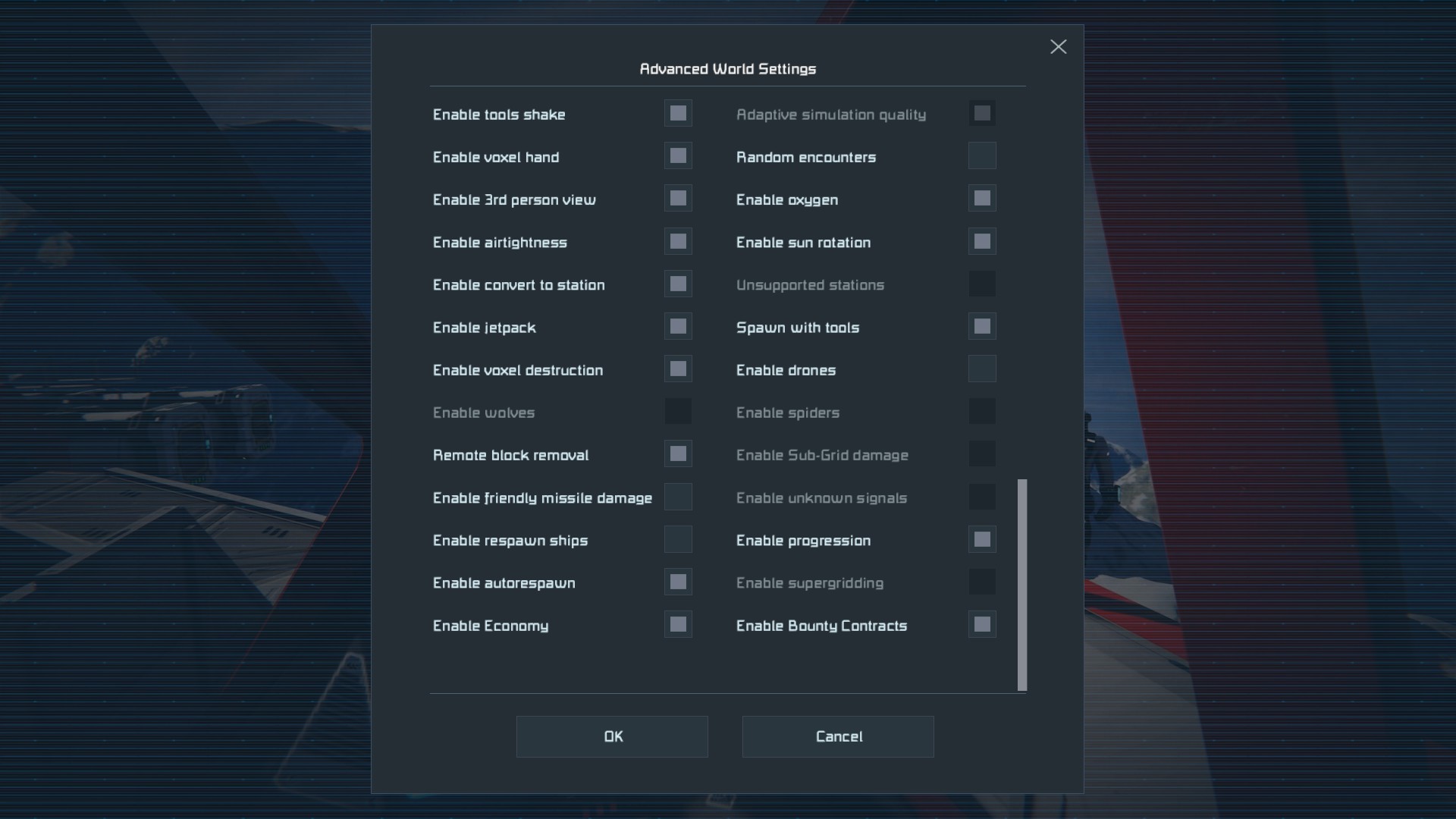Screen dimensions: 1456x819
Task: Uncheck Enable voxel hand
Action: [678, 156]
